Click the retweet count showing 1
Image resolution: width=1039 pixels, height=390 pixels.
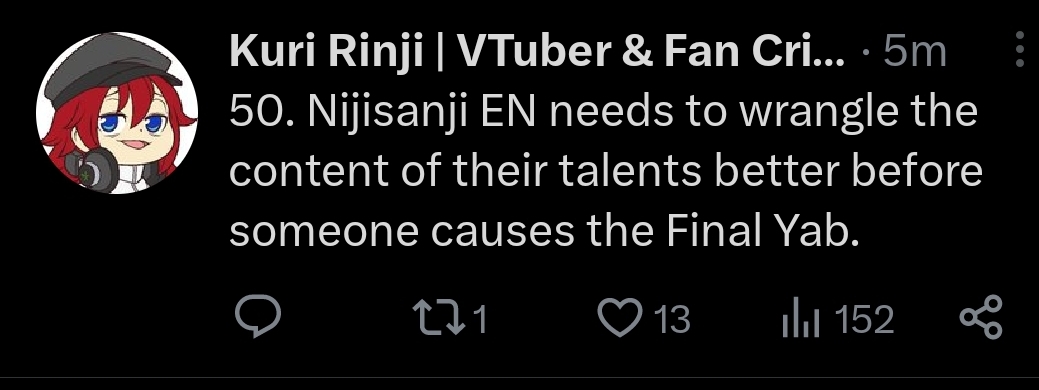480,320
